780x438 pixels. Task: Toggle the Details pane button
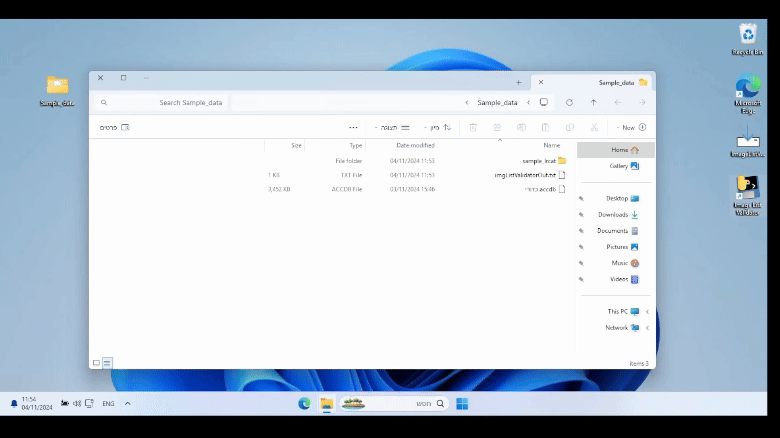114,127
